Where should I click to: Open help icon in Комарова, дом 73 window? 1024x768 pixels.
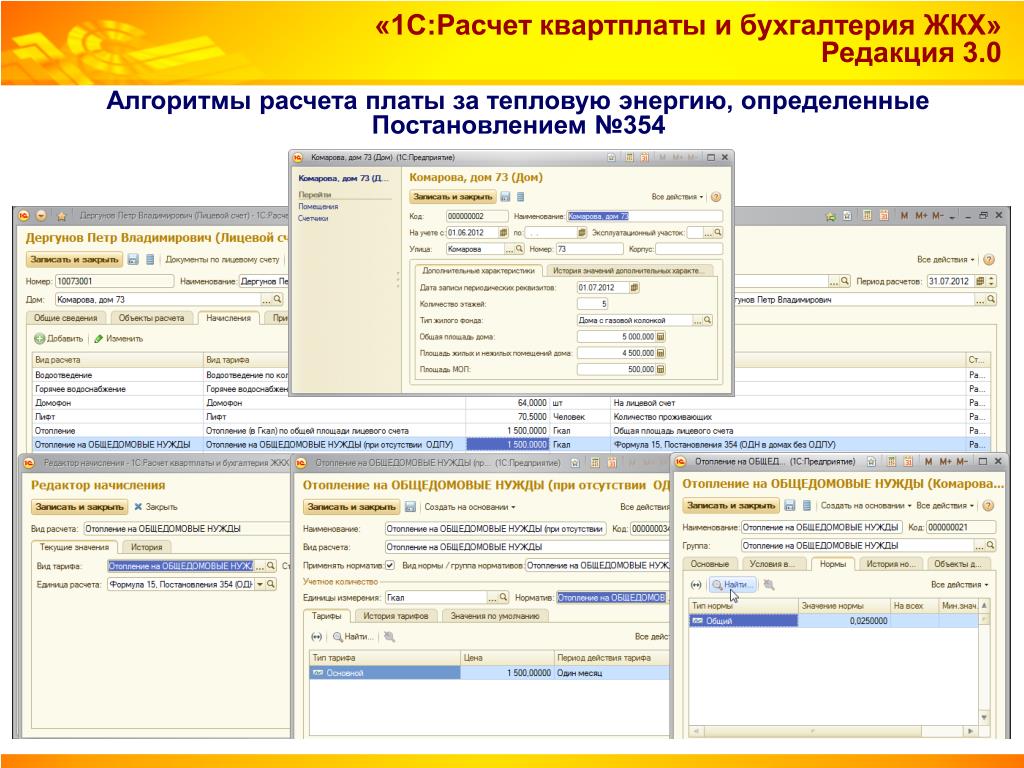(716, 197)
